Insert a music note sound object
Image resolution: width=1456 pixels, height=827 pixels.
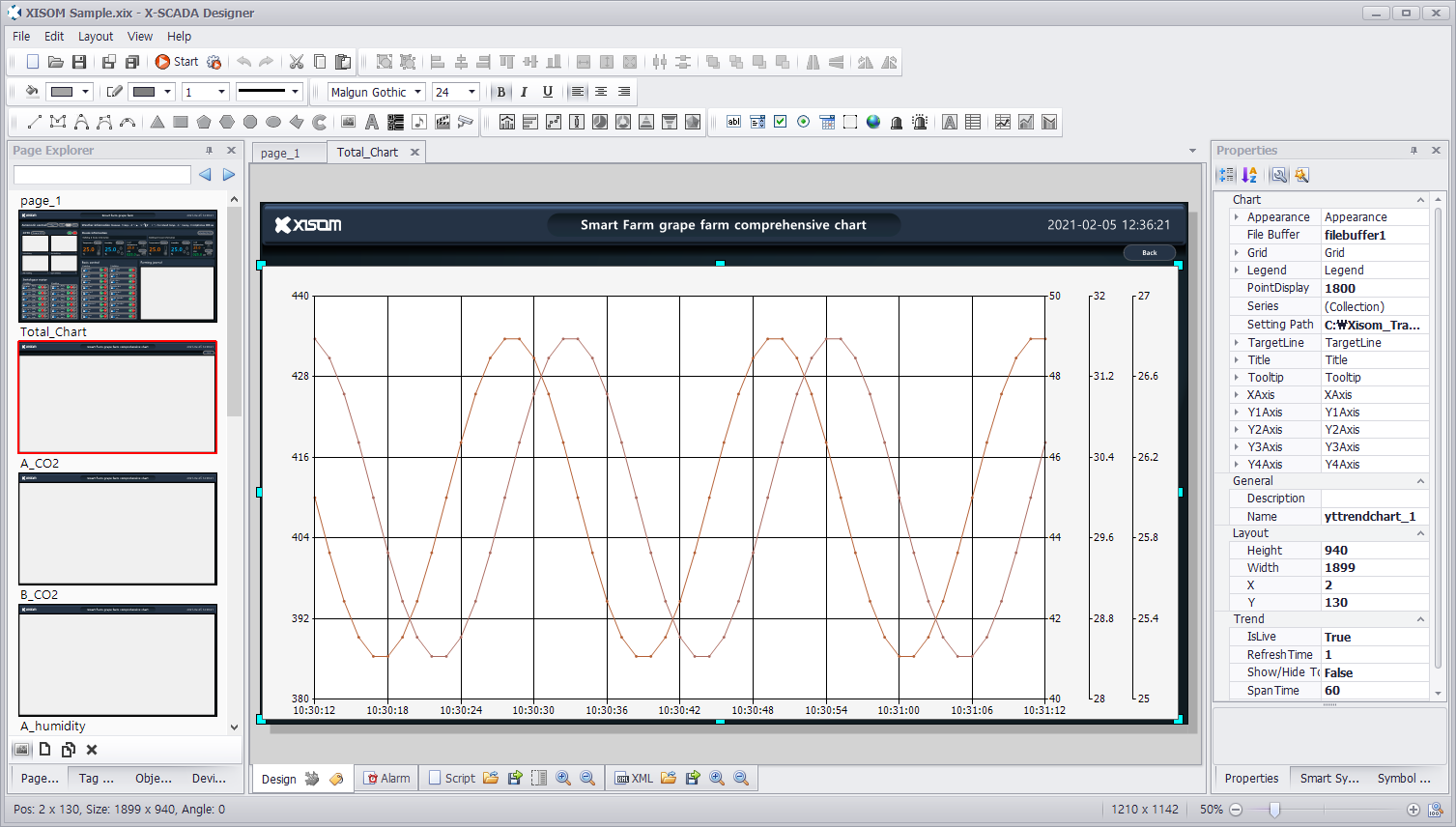pyautogui.click(x=418, y=122)
